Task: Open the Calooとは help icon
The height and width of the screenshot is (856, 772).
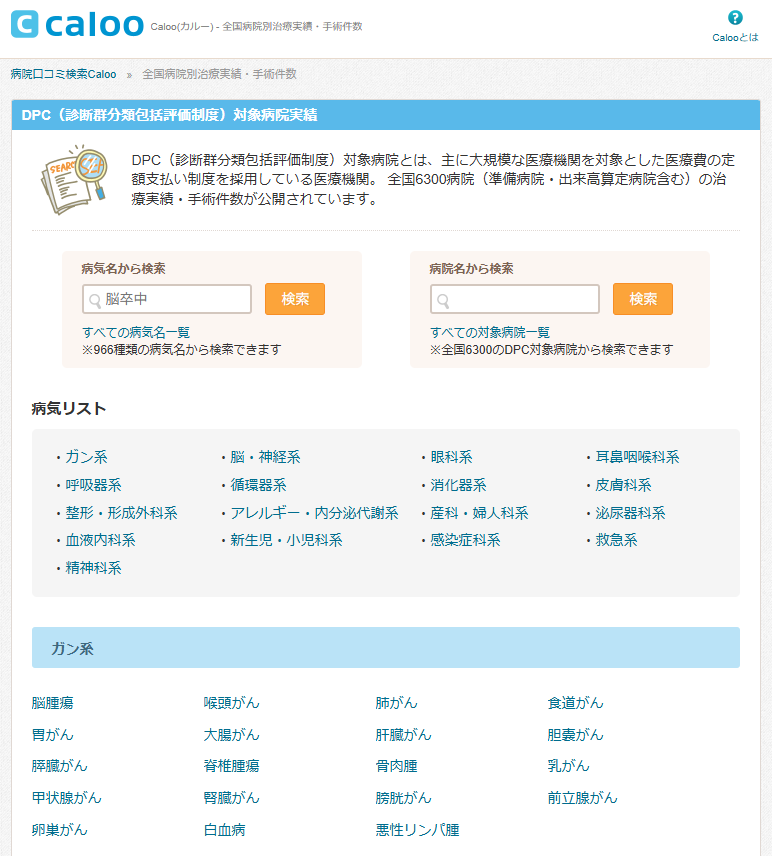Action: click(735, 18)
